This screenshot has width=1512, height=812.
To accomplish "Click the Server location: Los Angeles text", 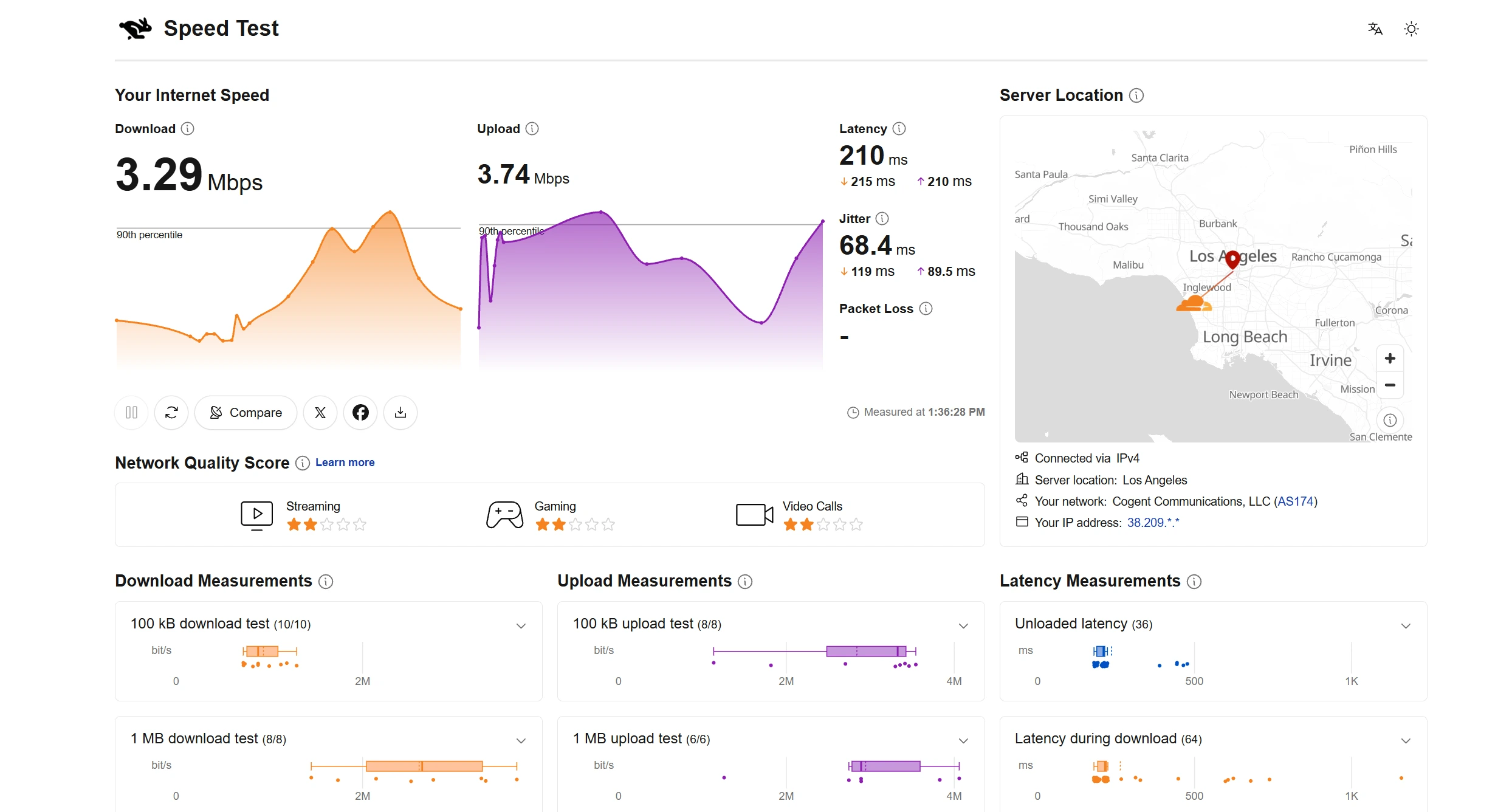I will (x=1111, y=480).
